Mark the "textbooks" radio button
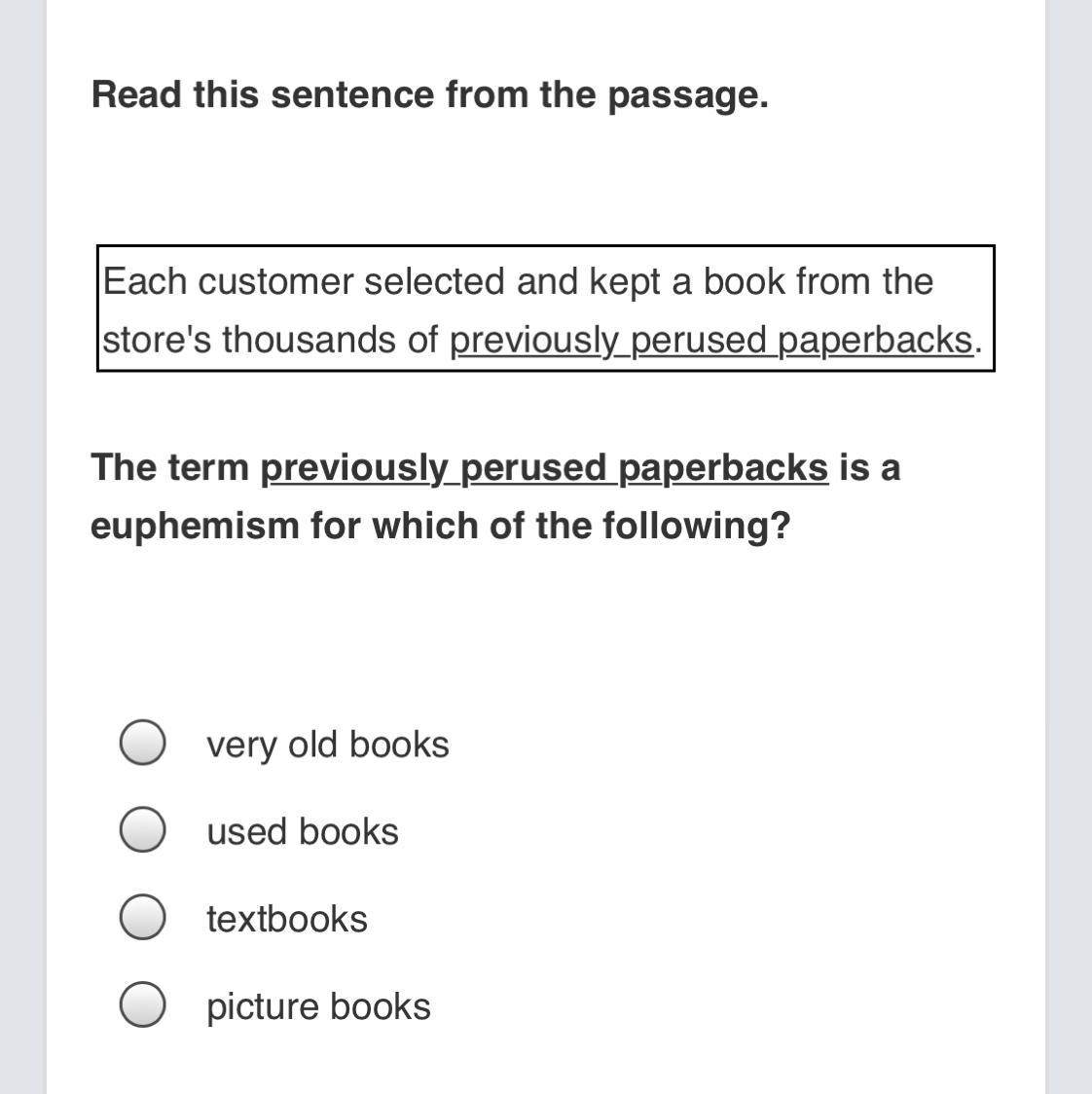 [x=142, y=917]
